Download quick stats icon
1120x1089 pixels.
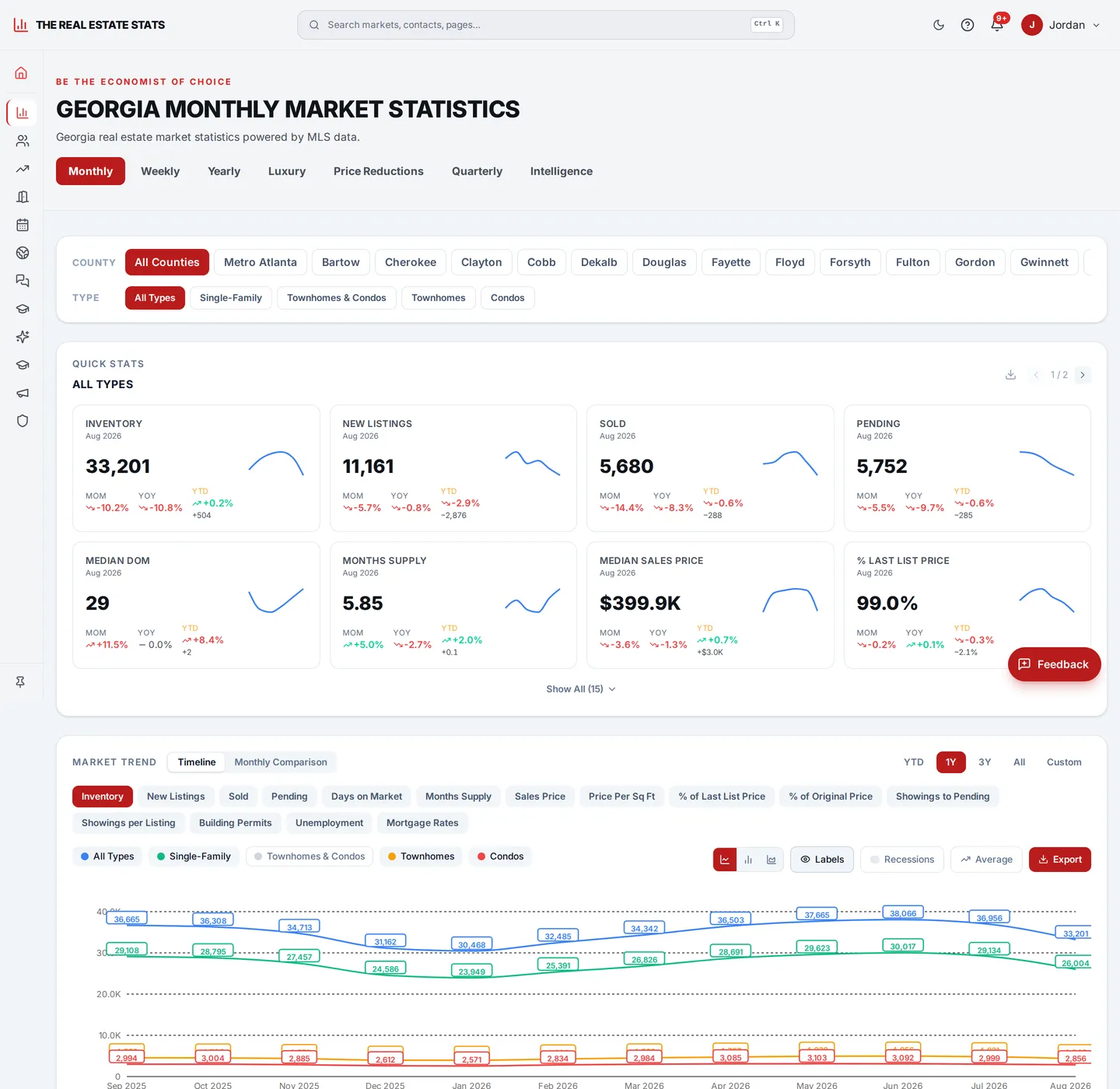tap(1010, 375)
